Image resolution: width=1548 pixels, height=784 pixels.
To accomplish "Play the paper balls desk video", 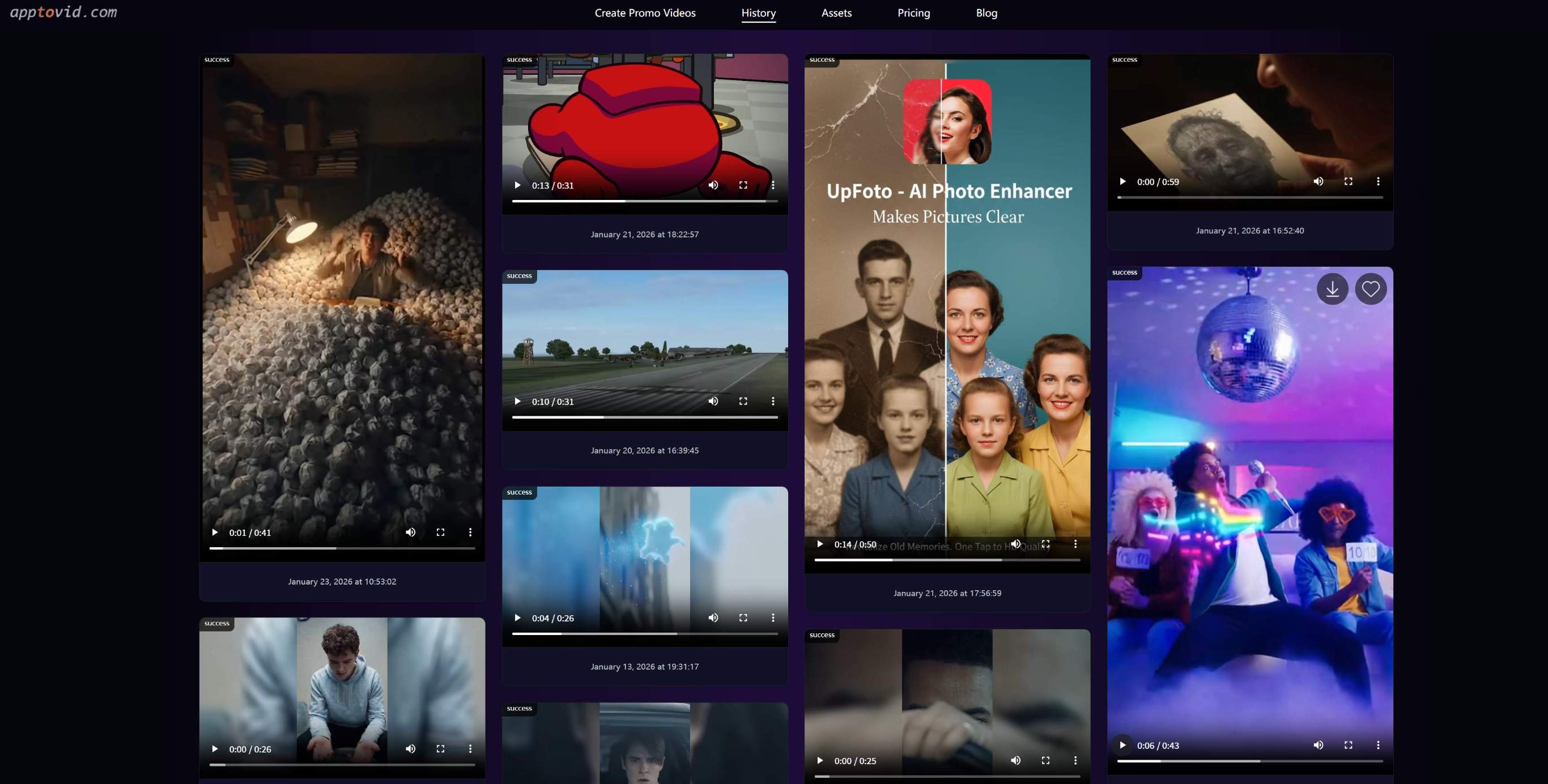I will pos(215,532).
